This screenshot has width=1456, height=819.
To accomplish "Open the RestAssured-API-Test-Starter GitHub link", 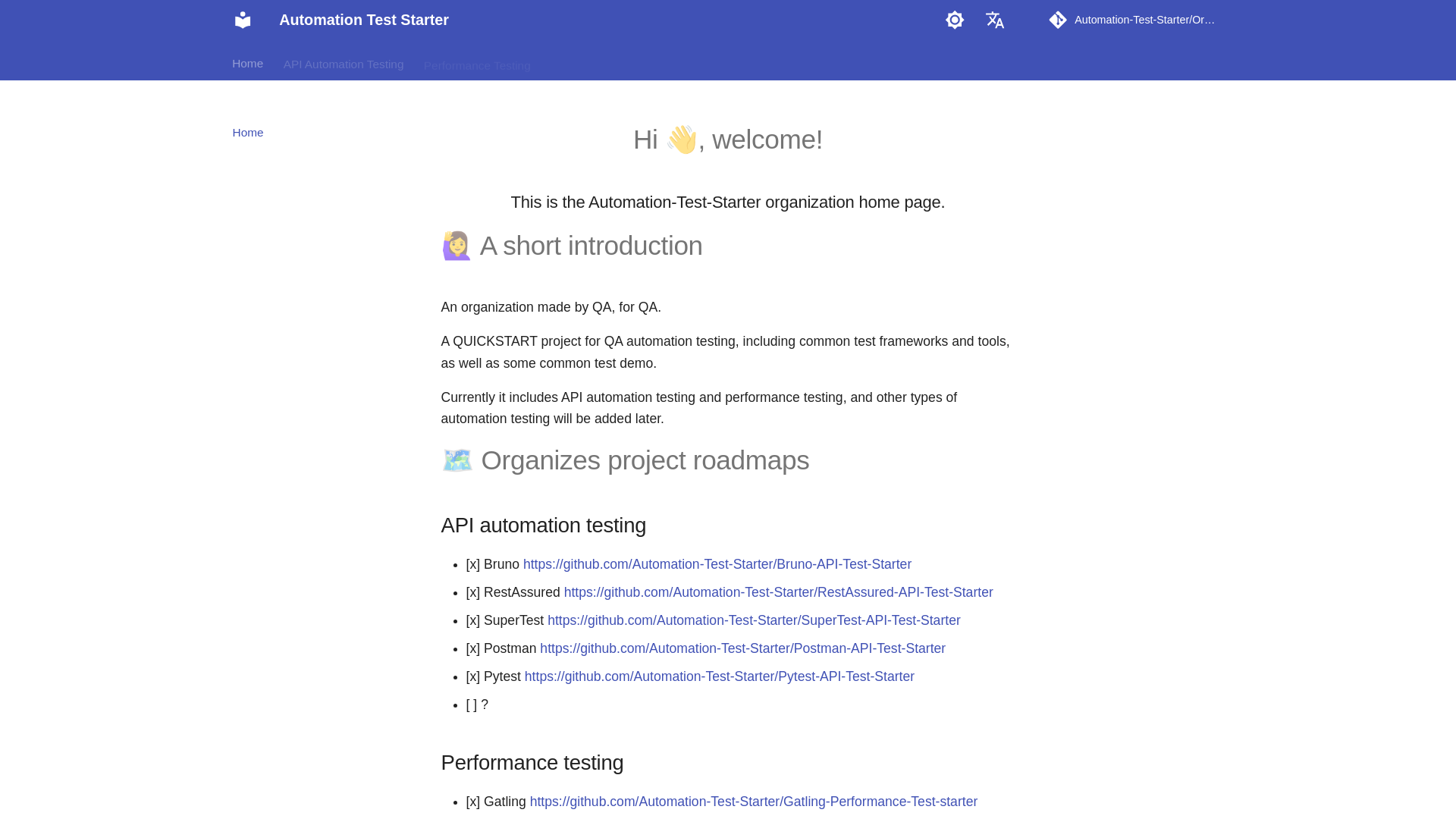I will (x=778, y=592).
